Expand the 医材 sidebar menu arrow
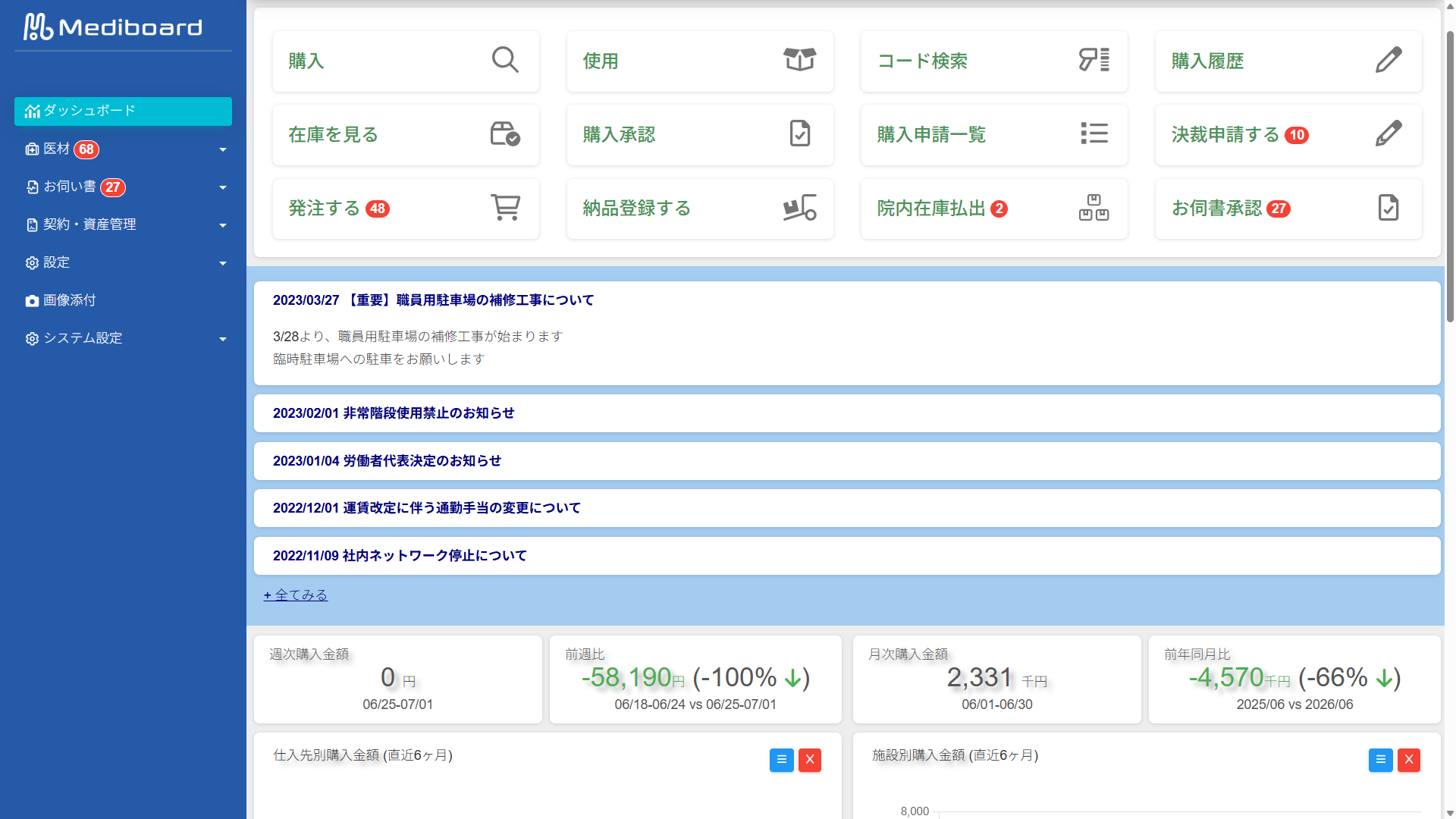 tap(223, 150)
